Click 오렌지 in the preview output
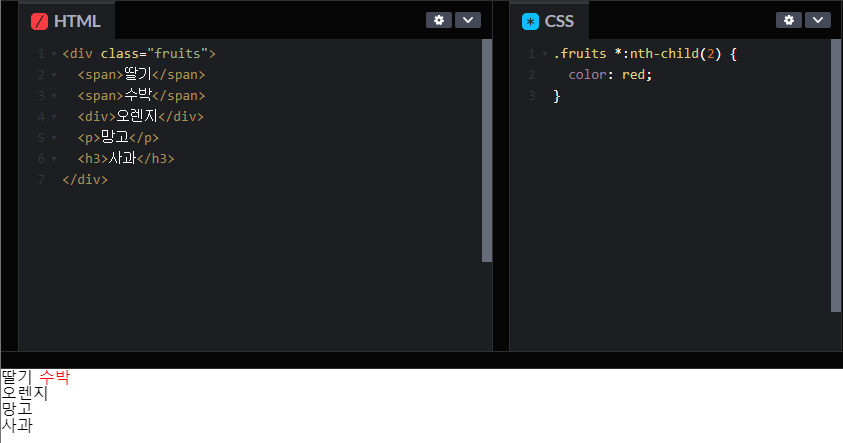This screenshot has height=443, width=843. 25,393
